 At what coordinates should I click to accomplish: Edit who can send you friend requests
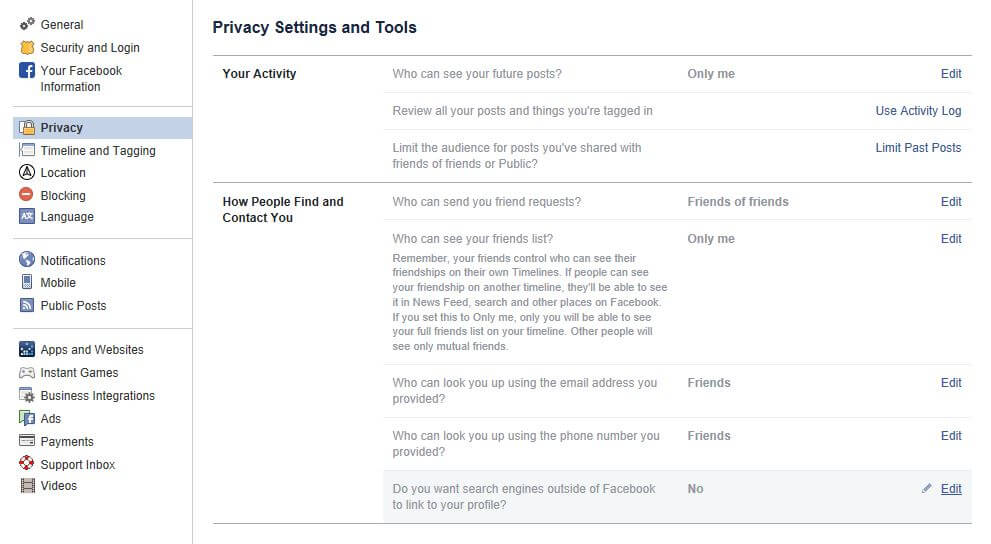pyautogui.click(x=951, y=202)
